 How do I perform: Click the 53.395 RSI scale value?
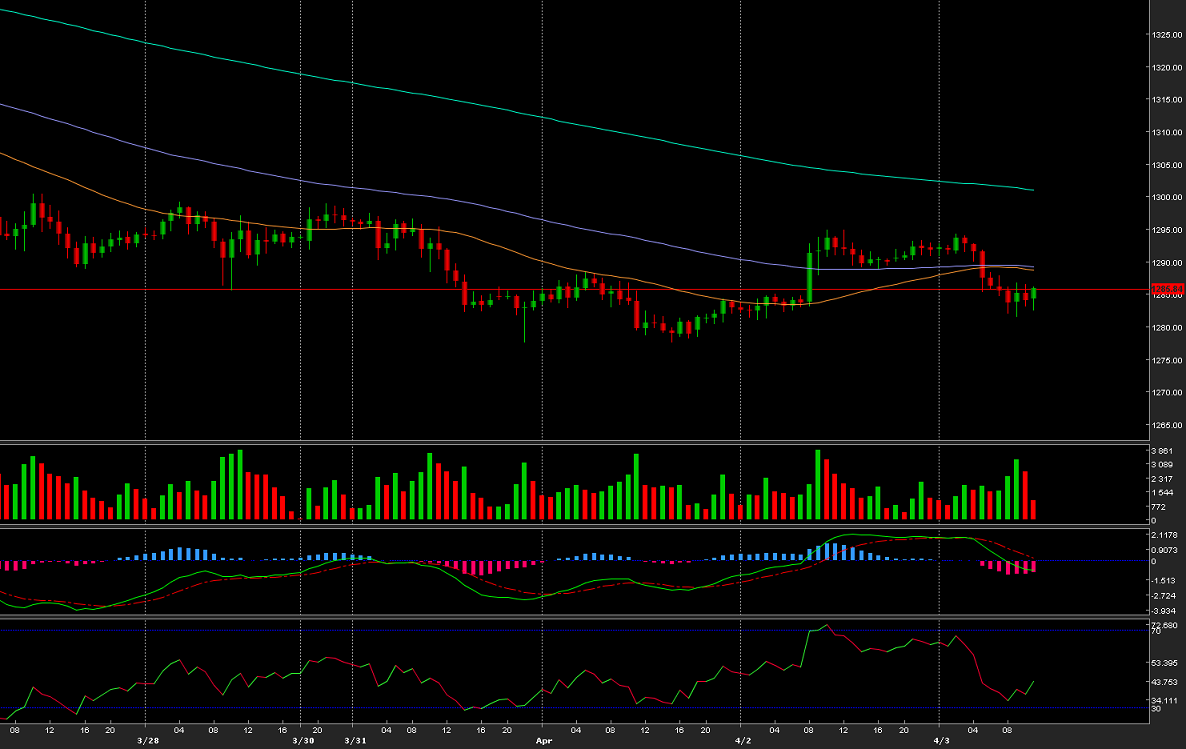(1164, 664)
